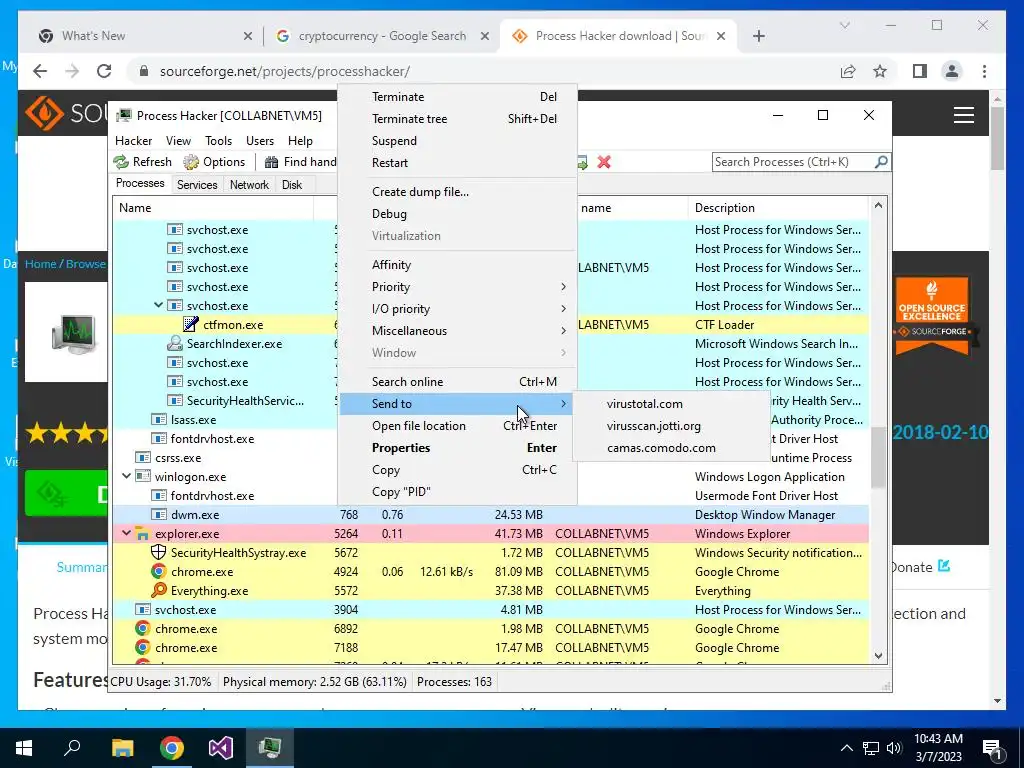Image resolution: width=1024 pixels, height=768 pixels.
Task: Click the taskbar search magnifier icon
Action: 72,747
